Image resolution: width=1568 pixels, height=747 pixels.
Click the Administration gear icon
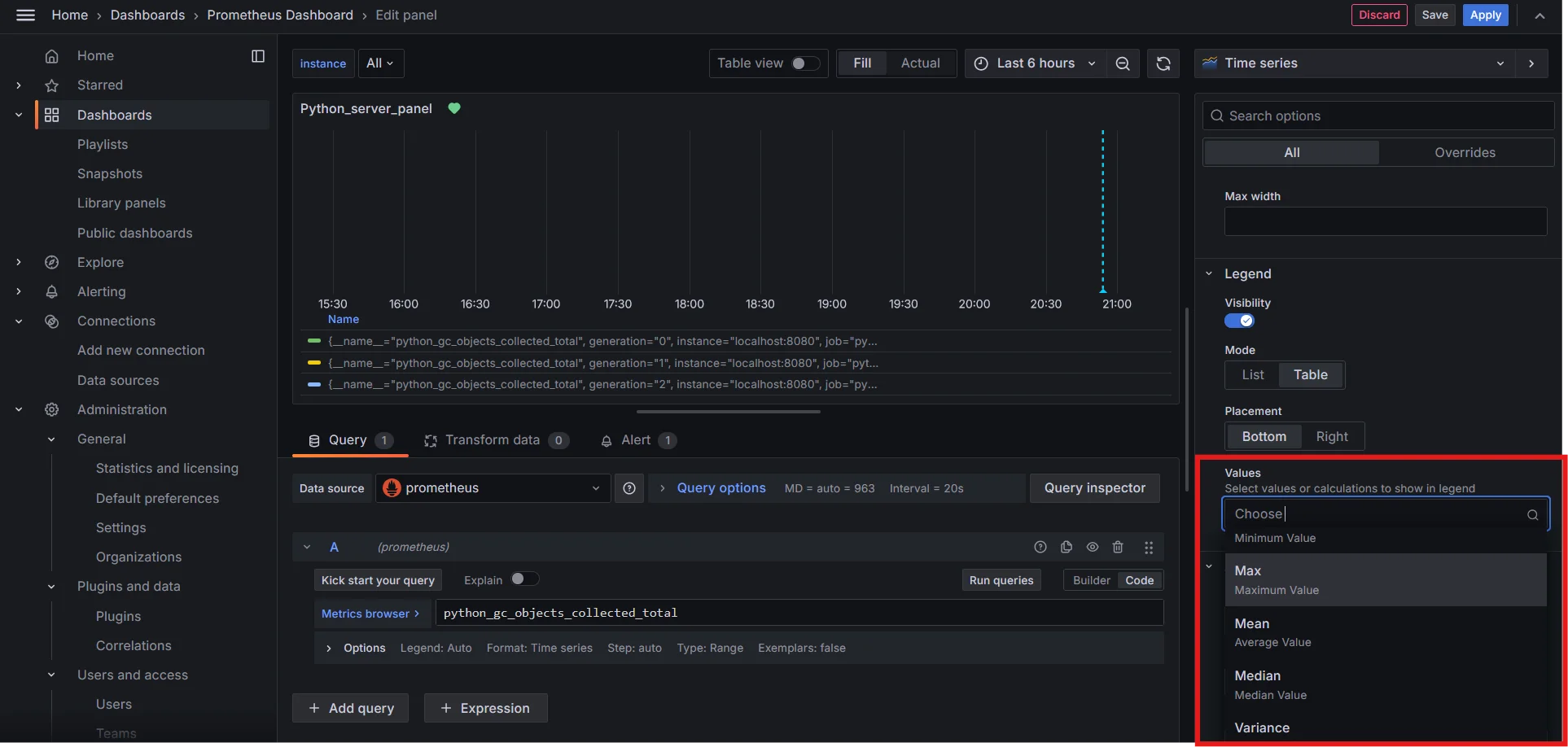[51, 409]
